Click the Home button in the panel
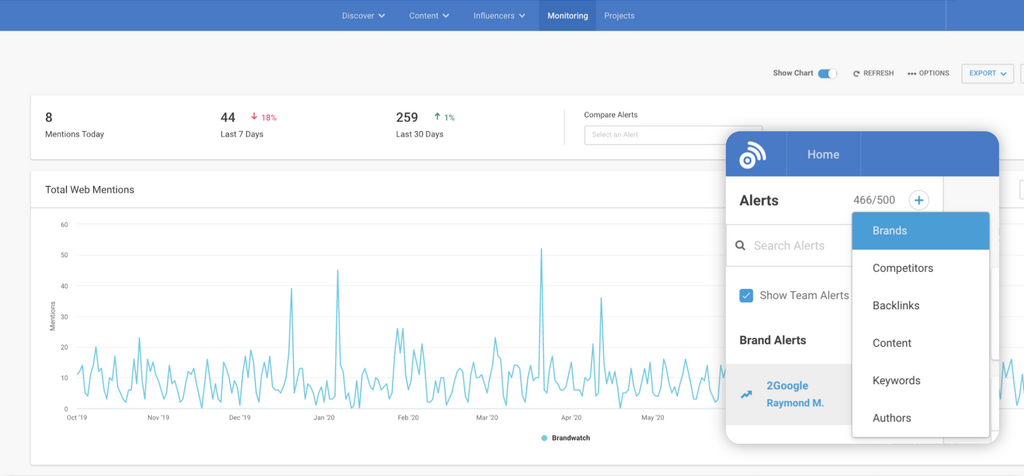The width and height of the screenshot is (1024, 476). click(823, 155)
